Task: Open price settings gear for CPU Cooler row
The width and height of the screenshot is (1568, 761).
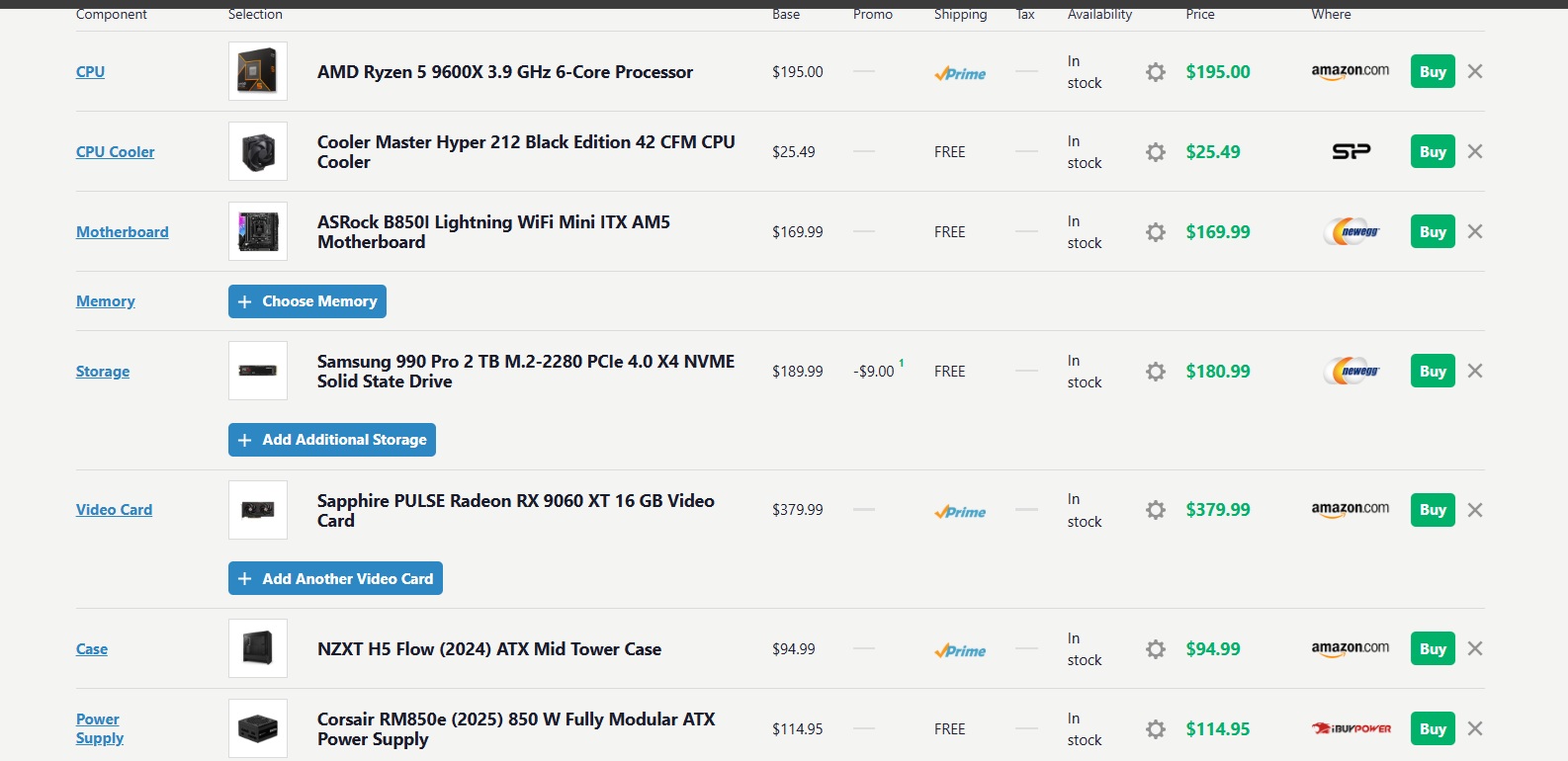Action: point(1156,152)
